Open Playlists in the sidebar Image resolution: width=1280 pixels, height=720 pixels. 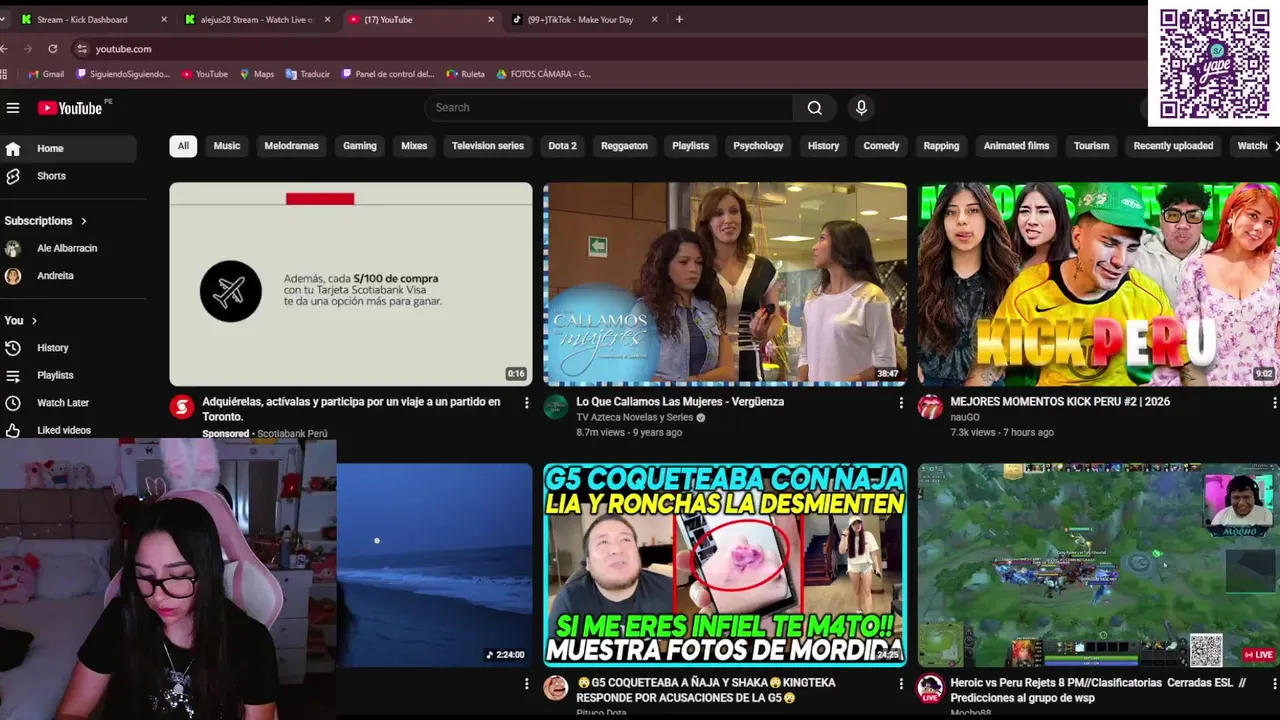pyautogui.click(x=68, y=376)
